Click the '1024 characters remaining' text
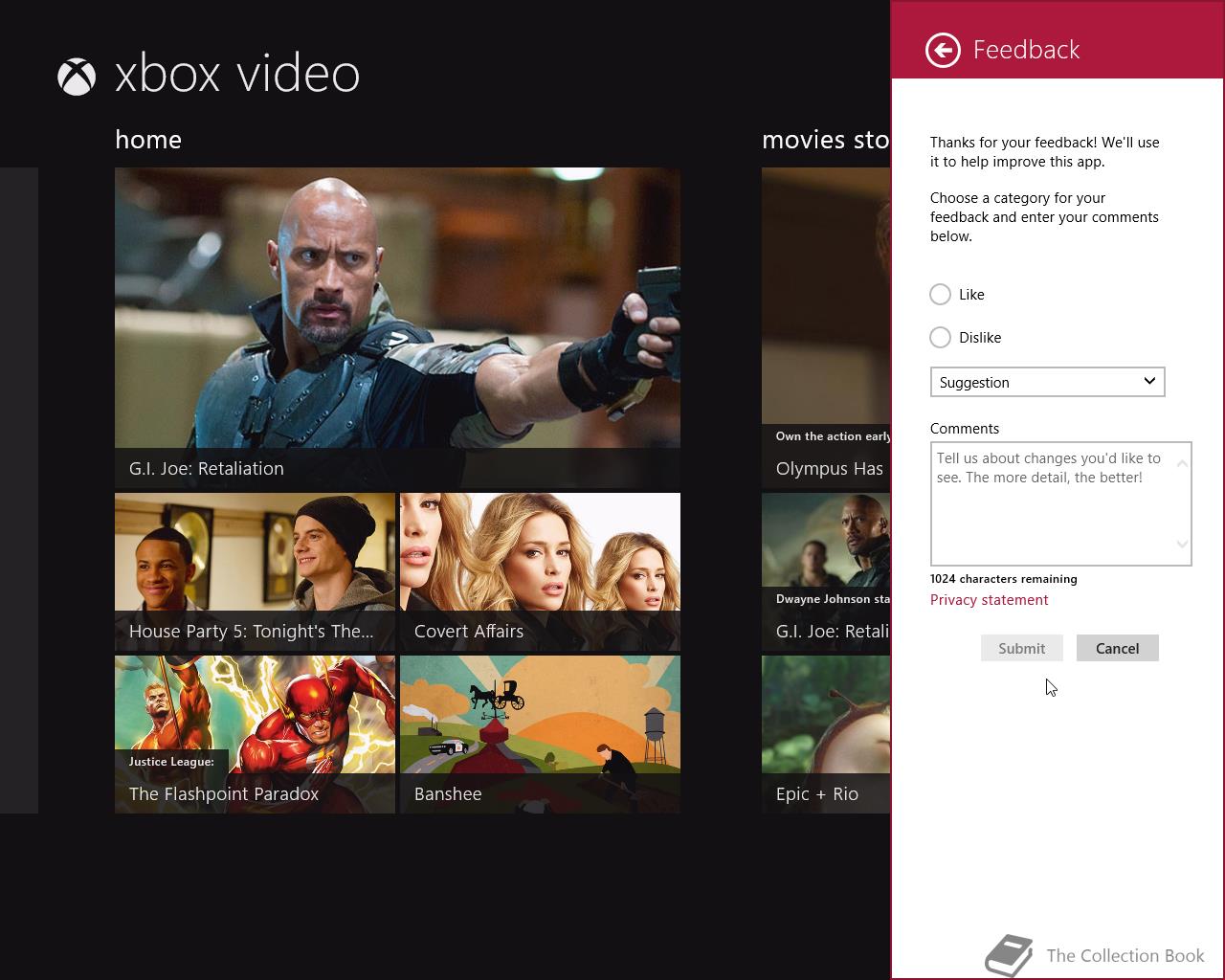The height and width of the screenshot is (980, 1225). point(1003,579)
